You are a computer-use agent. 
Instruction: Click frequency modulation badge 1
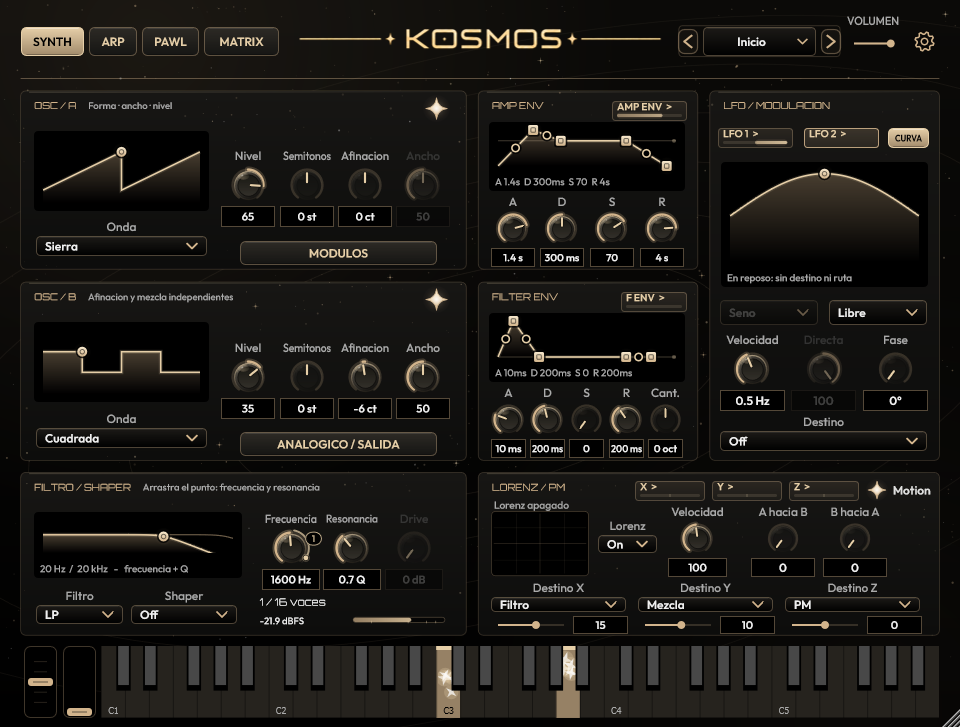(313, 538)
